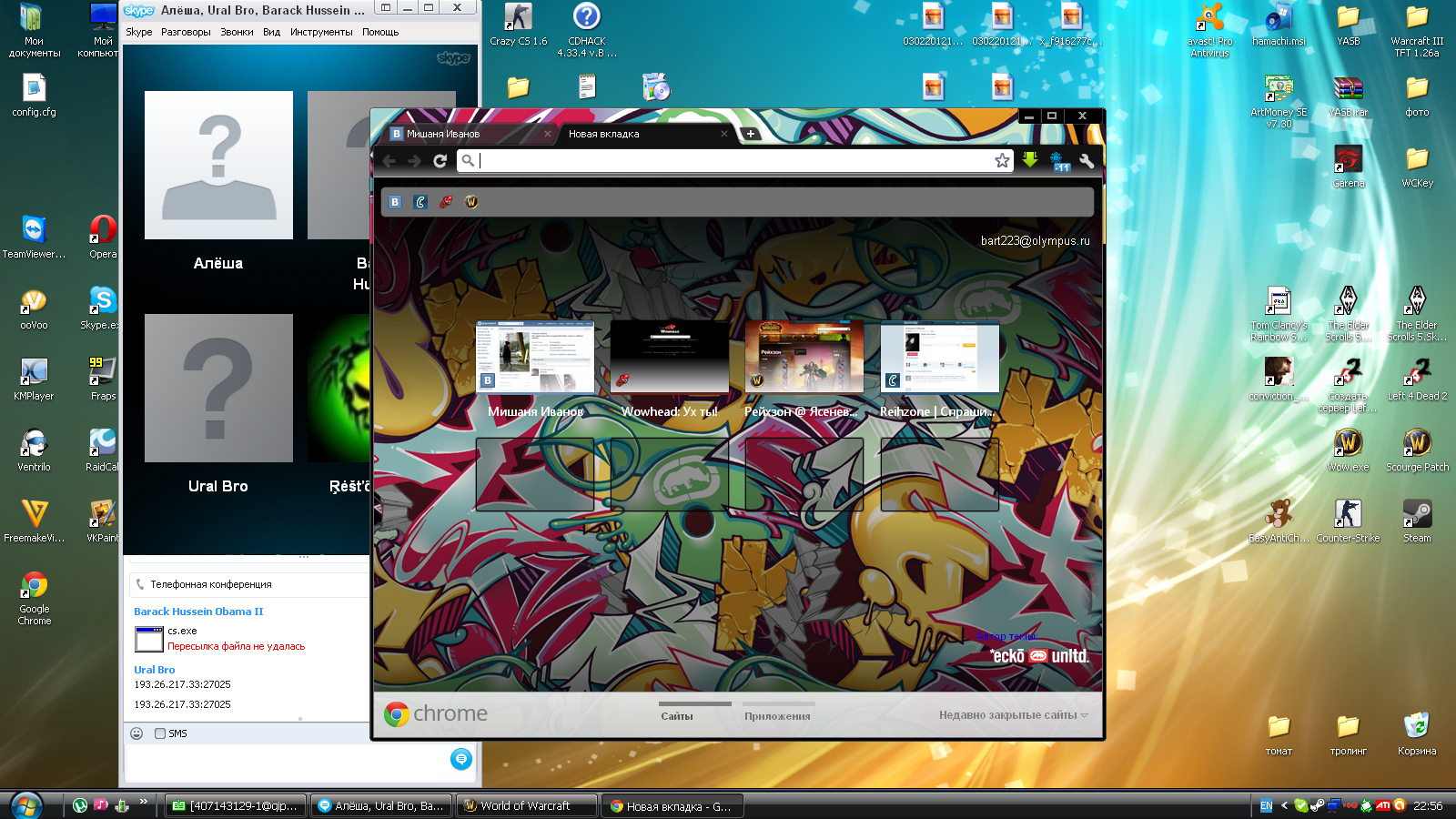Click Barack Hussein Obama II sender name
Viewport: 1456px width, 819px height.
click(x=198, y=612)
